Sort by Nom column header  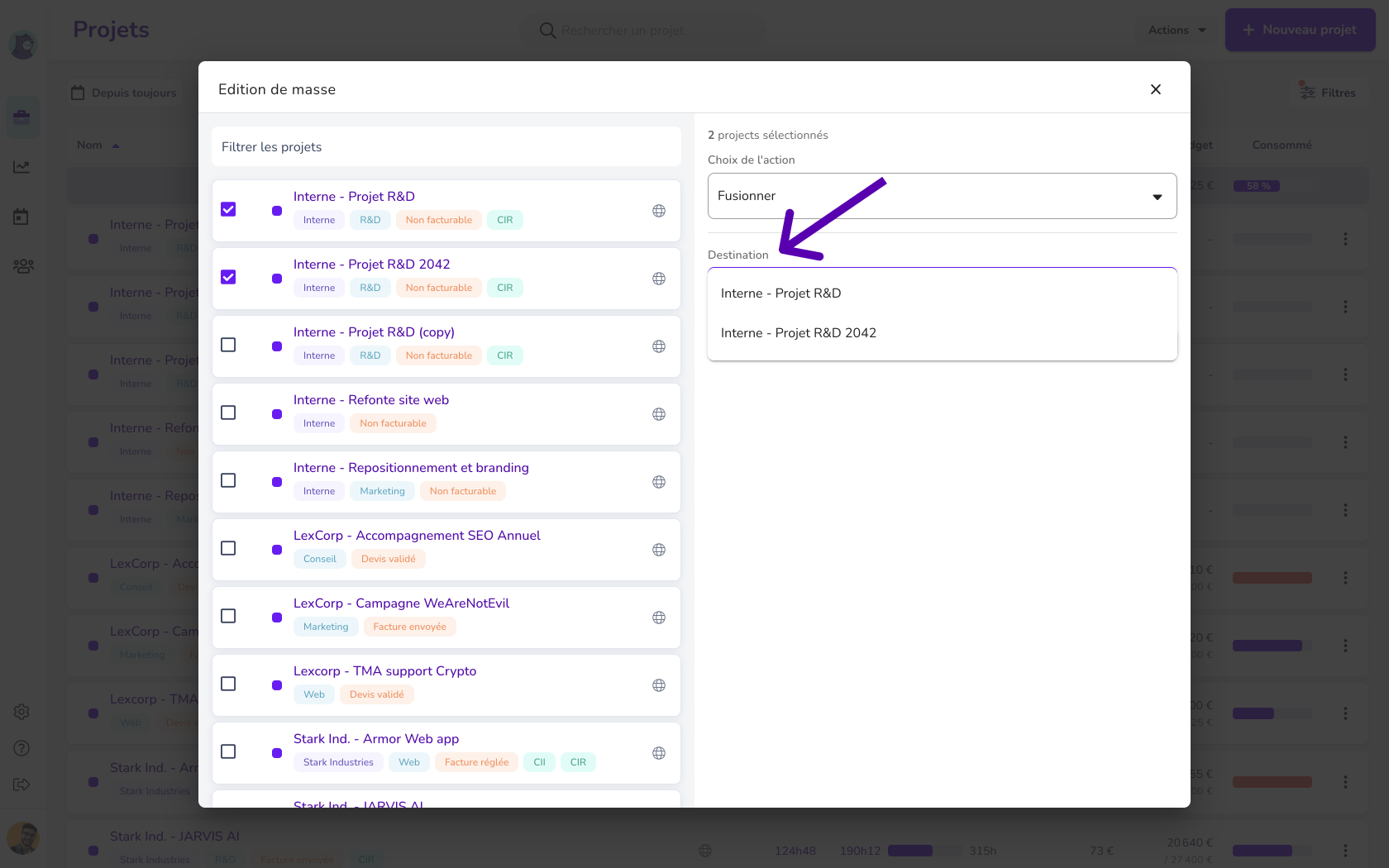click(x=98, y=145)
